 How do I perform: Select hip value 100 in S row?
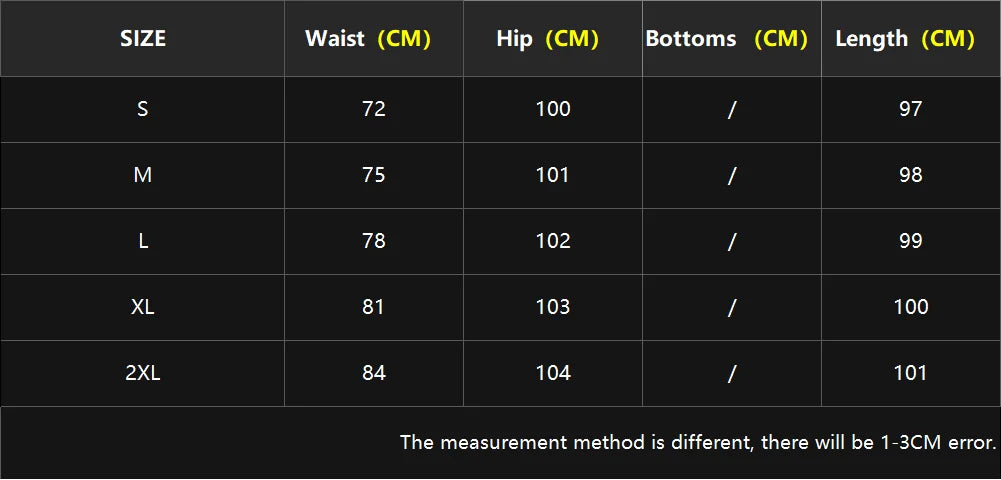(553, 109)
